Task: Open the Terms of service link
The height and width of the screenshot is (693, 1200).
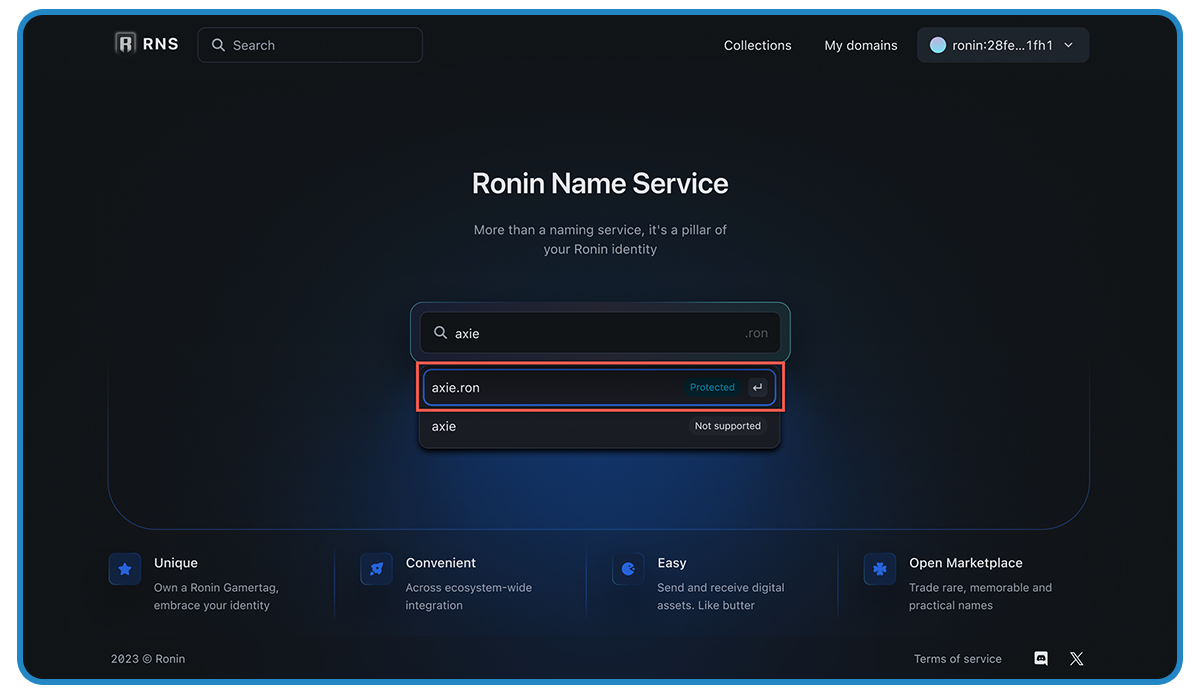Action: click(x=957, y=659)
